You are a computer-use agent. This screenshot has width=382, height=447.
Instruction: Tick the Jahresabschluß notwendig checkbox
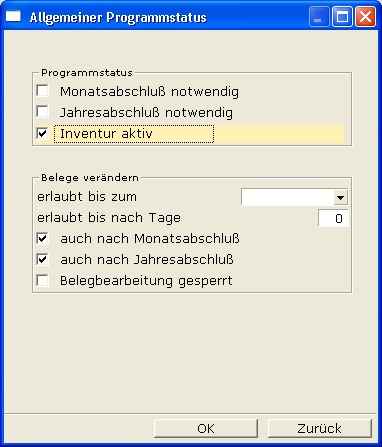click(43, 112)
